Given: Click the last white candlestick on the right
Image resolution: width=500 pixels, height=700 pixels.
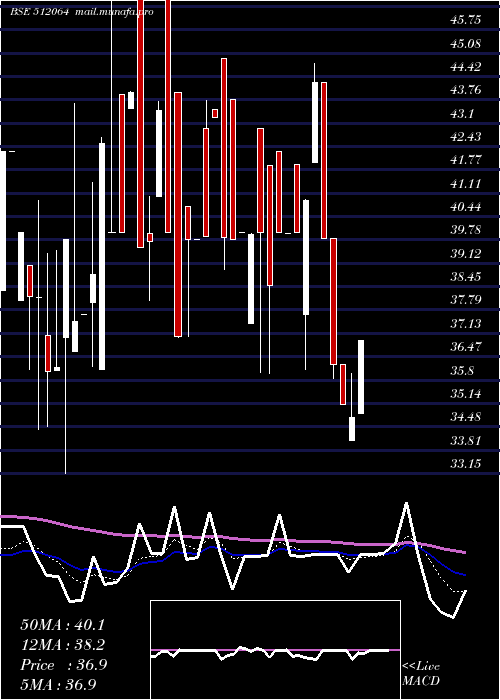Looking at the screenshot, I should coord(361,377).
